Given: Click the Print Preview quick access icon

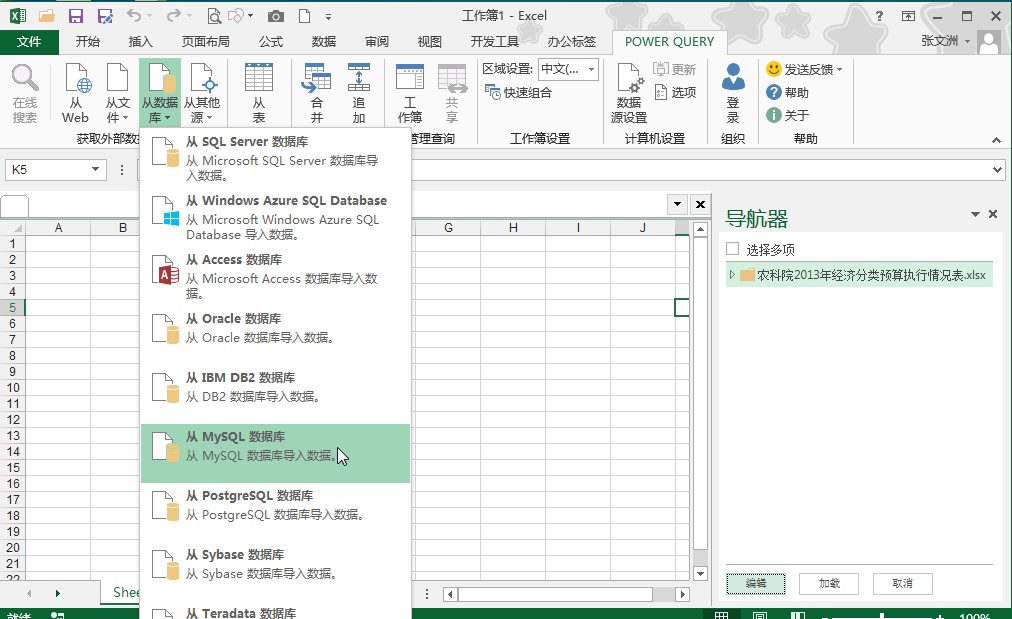Looking at the screenshot, I should pyautogui.click(x=214, y=16).
